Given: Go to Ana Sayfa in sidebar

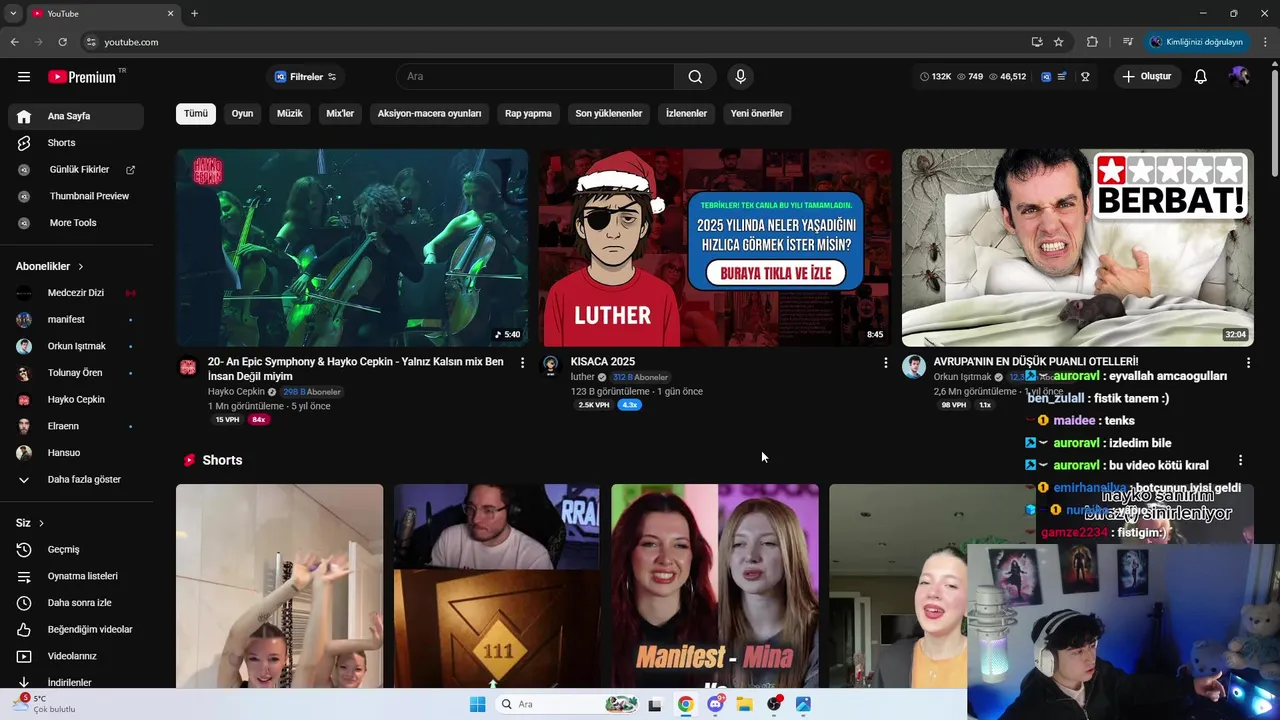Looking at the screenshot, I should coord(76,116).
